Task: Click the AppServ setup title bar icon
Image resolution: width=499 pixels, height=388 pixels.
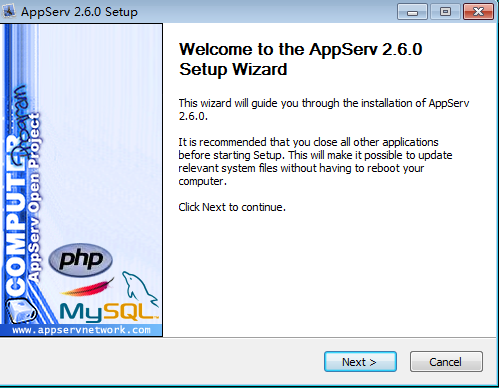Action: pyautogui.click(x=9, y=11)
